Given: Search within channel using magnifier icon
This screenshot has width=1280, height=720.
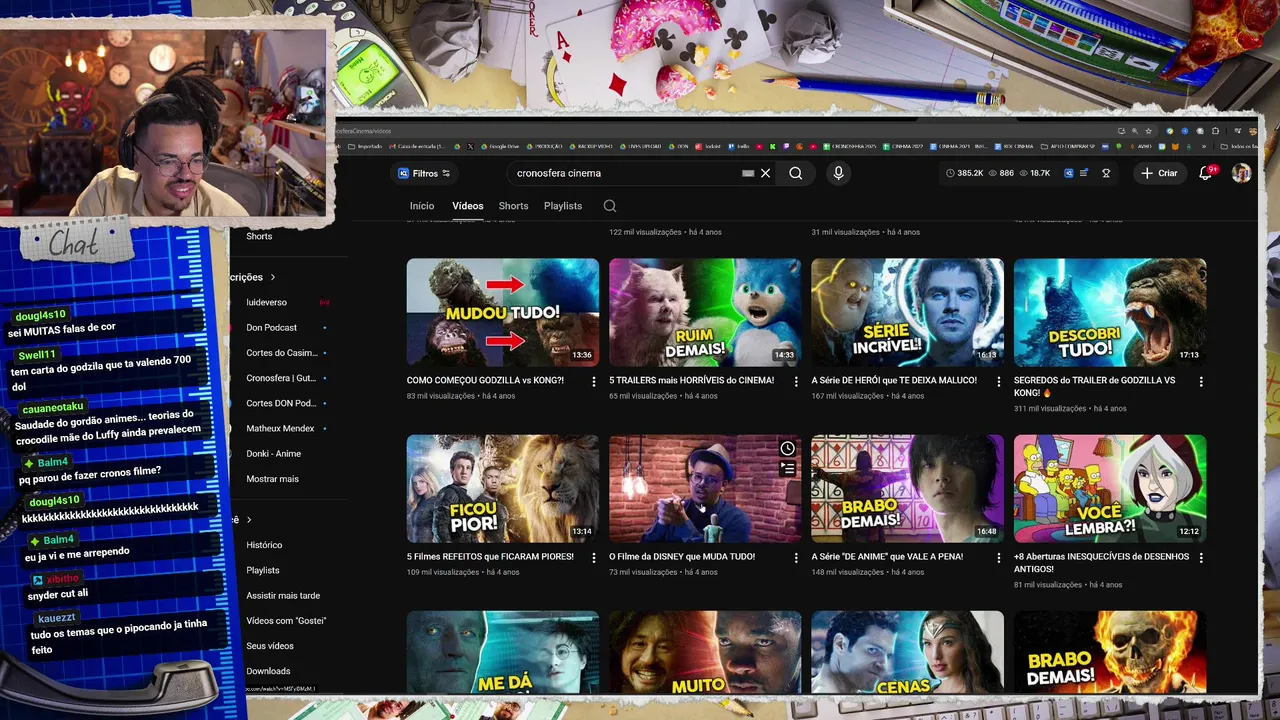Looking at the screenshot, I should [609, 206].
